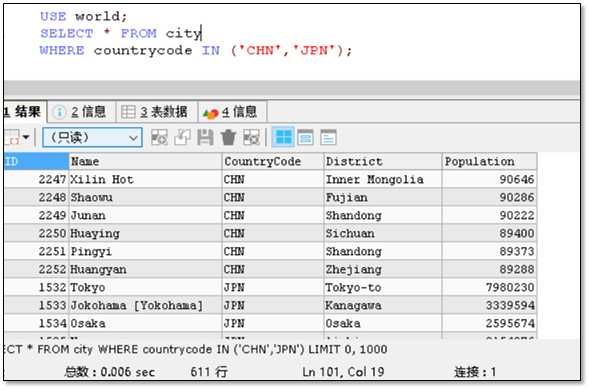The height and width of the screenshot is (390, 590).
Task: Click the population value 7980230
Action: 490,288
